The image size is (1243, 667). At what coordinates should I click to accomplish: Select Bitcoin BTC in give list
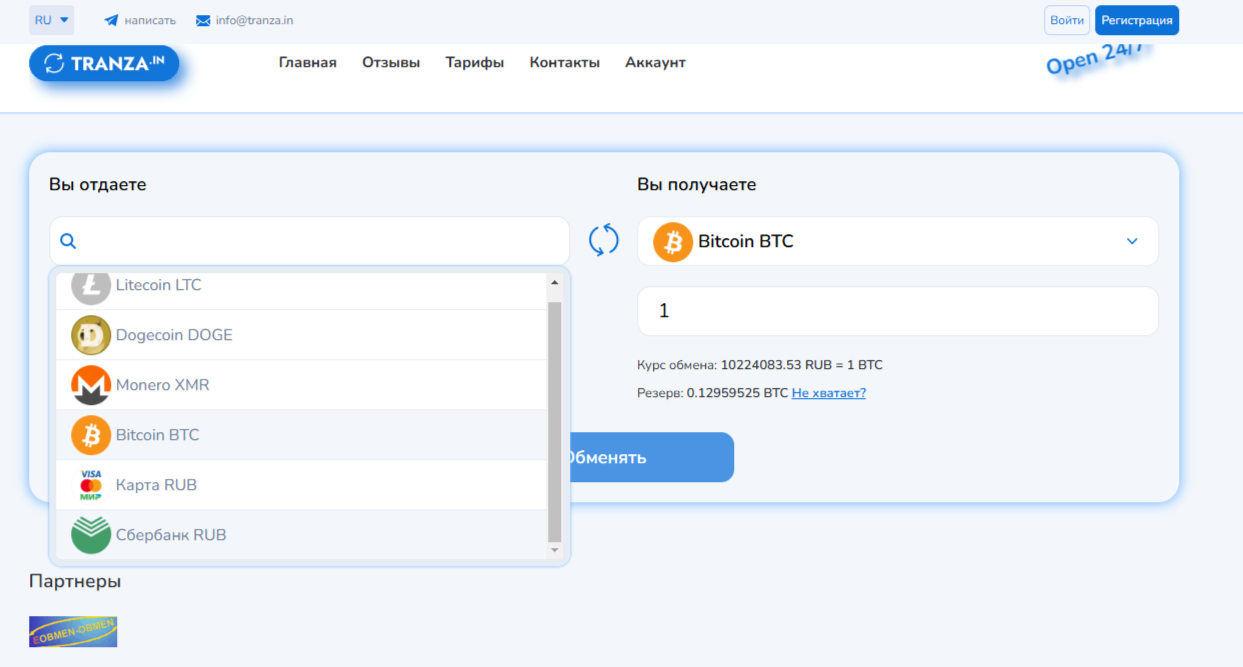click(x=303, y=435)
